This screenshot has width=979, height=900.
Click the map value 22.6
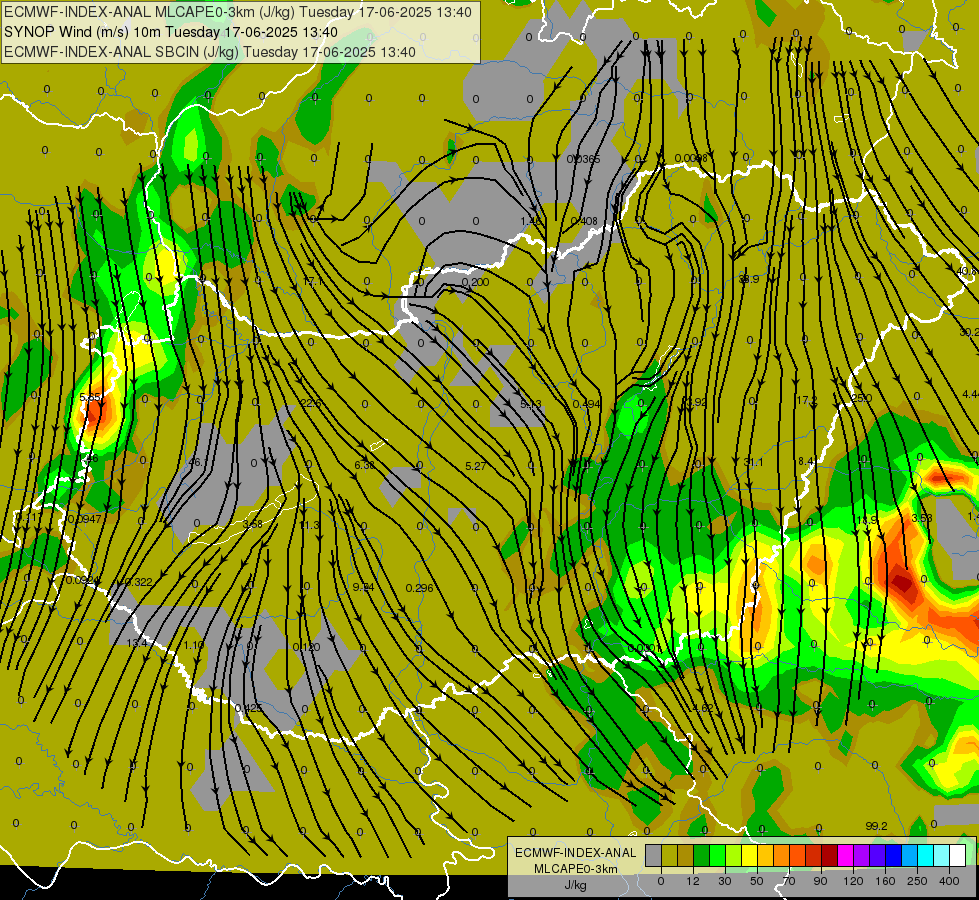pyautogui.click(x=310, y=403)
